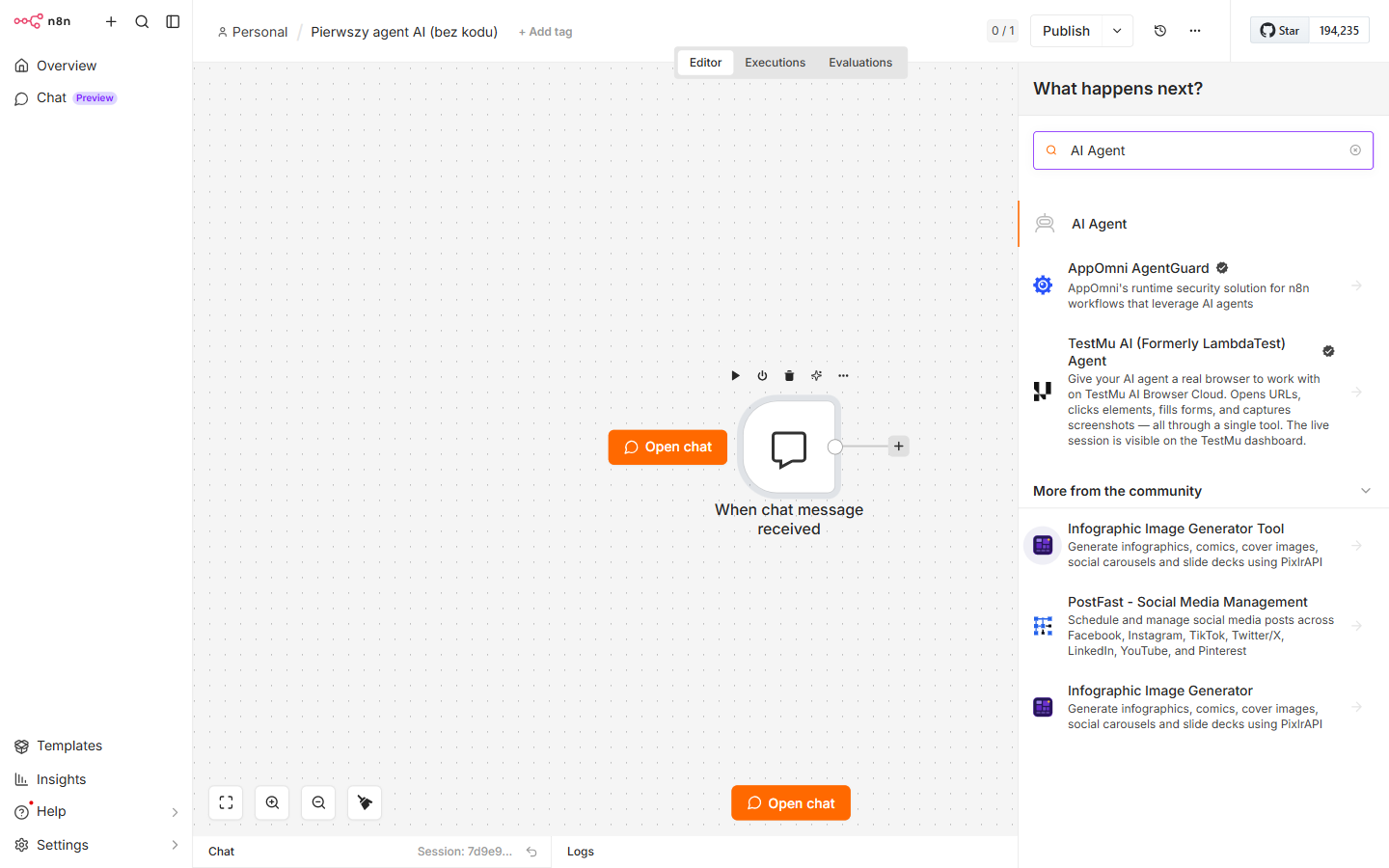Star n8n on GitHub
Viewport: 1389px width, 868px height.
coord(1280,31)
